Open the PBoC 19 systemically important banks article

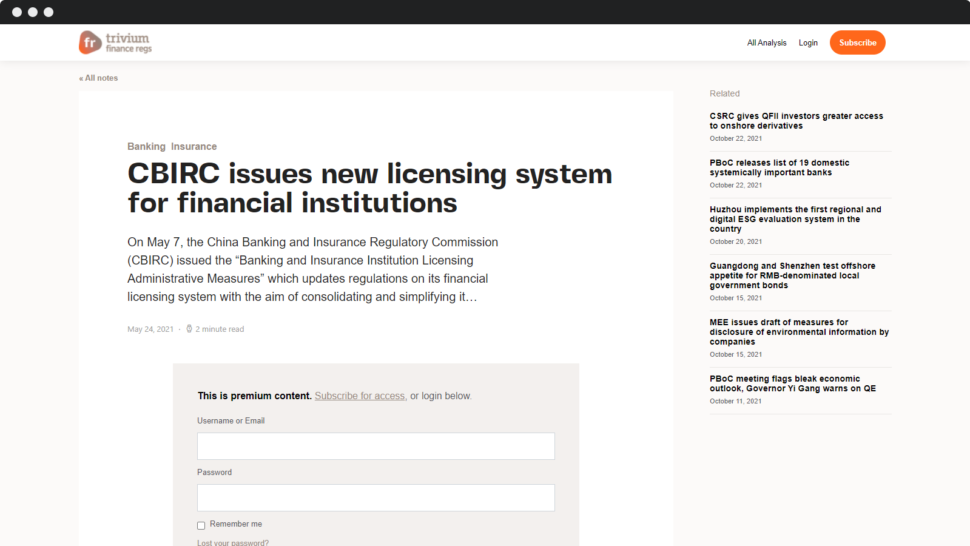pos(780,168)
